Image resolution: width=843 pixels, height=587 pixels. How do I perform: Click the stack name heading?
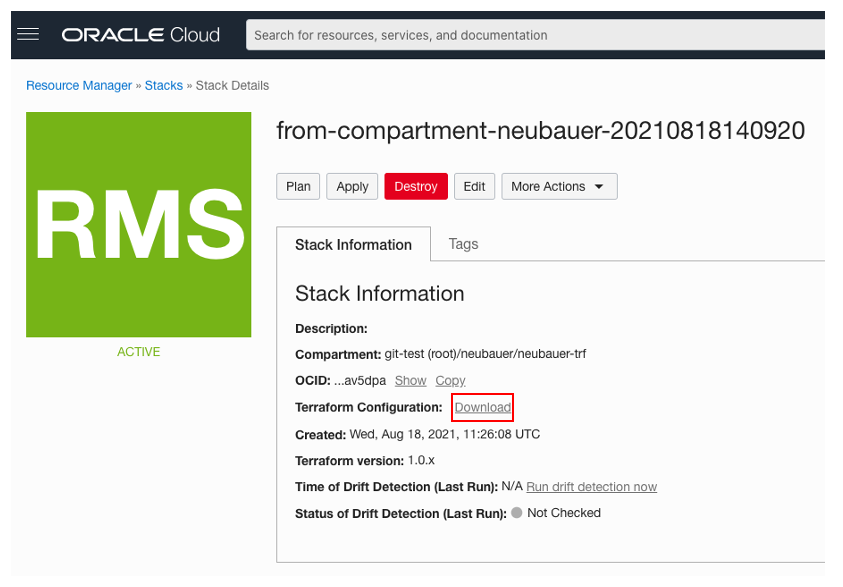pos(540,131)
